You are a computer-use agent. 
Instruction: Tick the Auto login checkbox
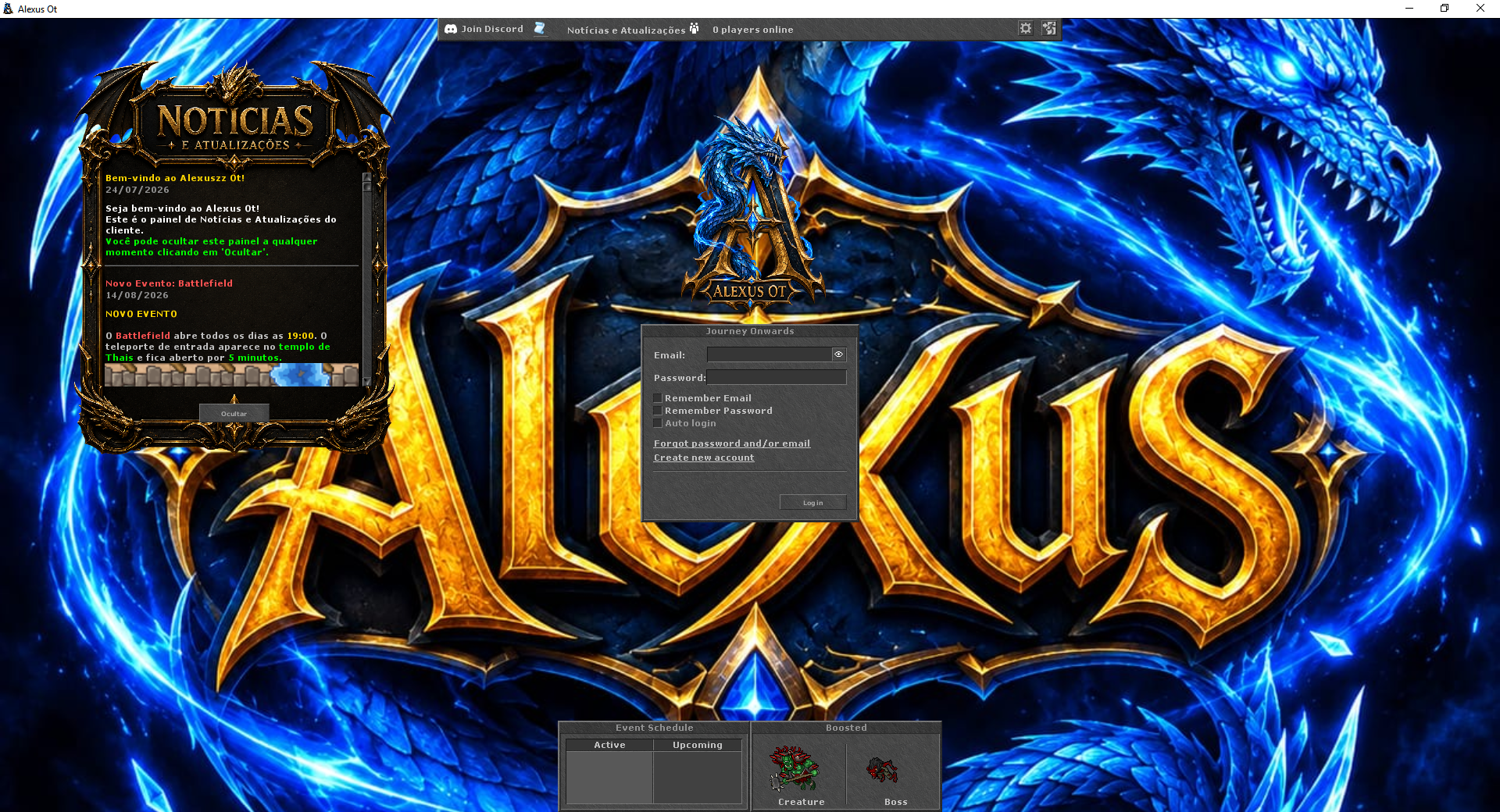click(x=658, y=423)
